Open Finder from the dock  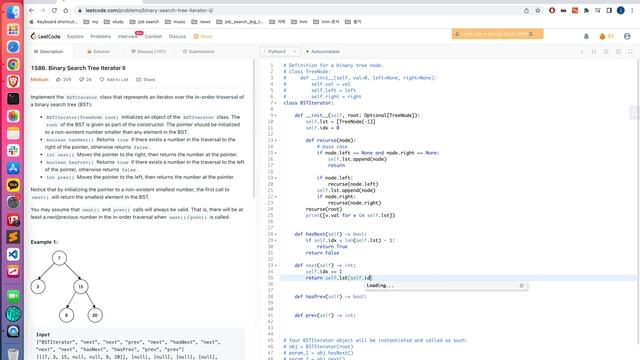point(13,12)
